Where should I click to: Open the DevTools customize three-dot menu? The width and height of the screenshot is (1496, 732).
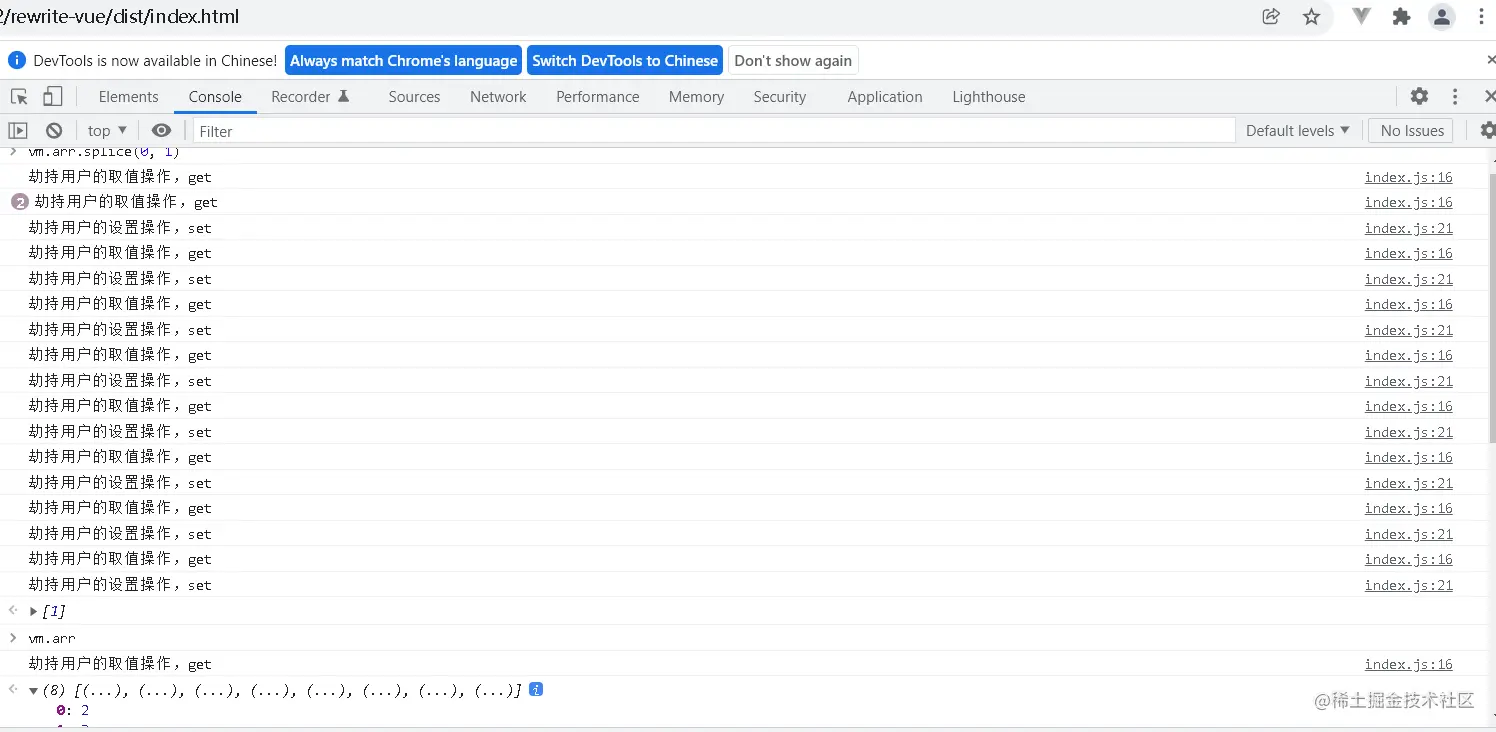1455,96
